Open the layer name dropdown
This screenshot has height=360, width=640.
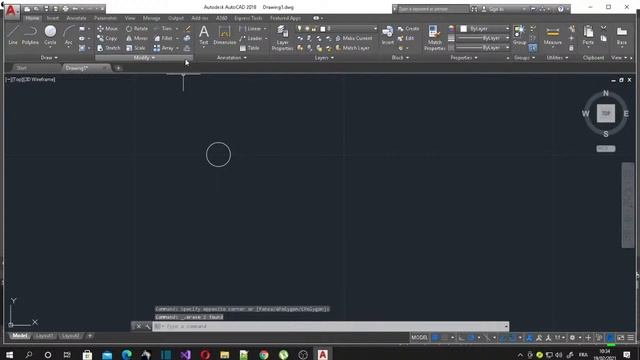coord(348,29)
